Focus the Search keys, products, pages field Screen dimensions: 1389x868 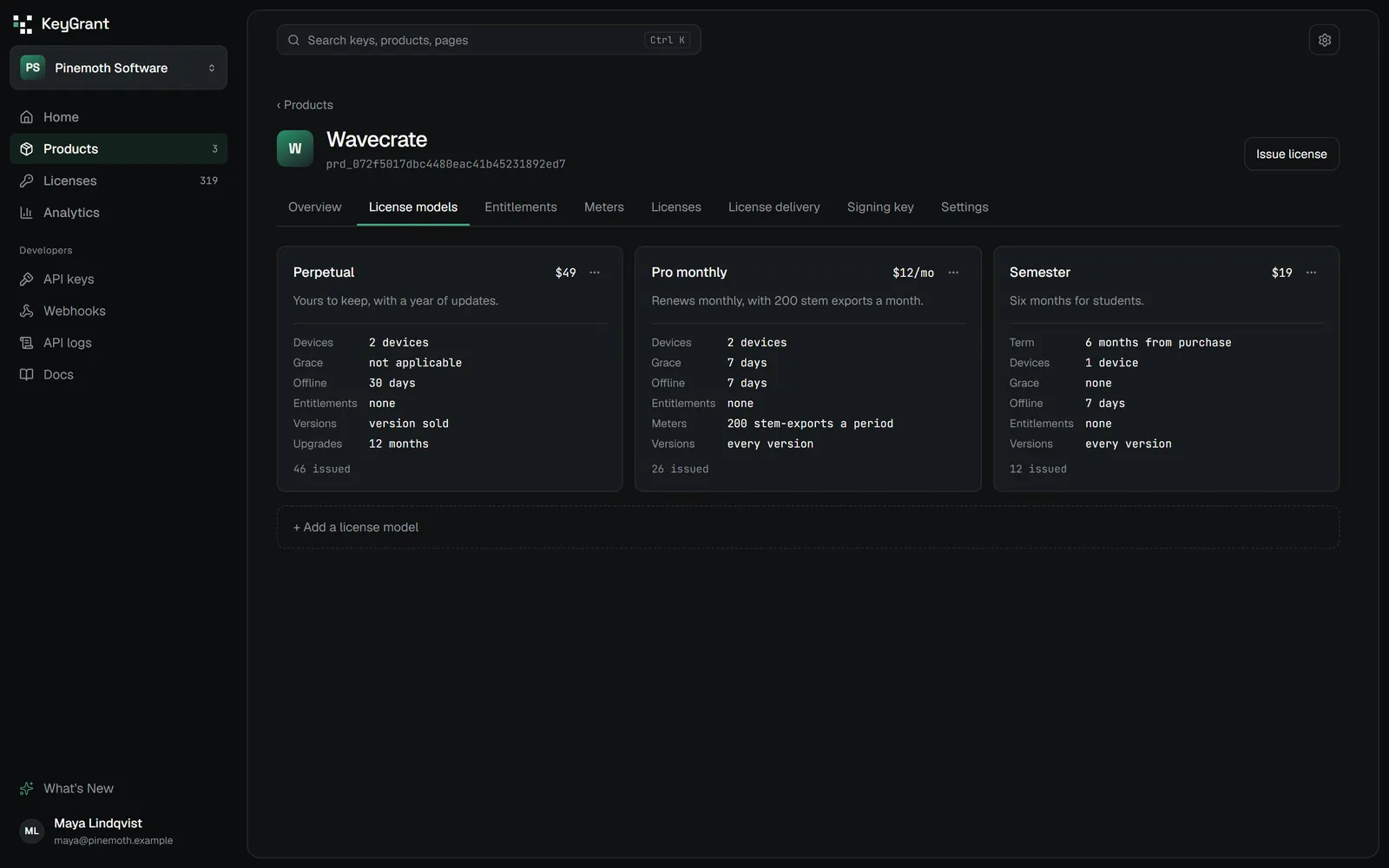coord(489,40)
